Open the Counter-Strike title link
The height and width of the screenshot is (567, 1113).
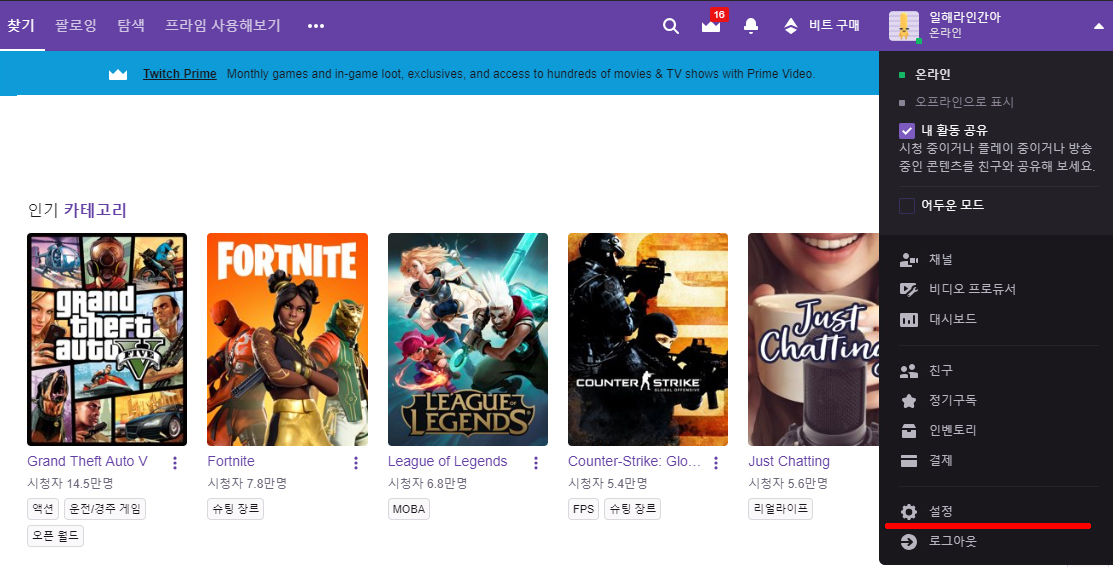tap(634, 461)
